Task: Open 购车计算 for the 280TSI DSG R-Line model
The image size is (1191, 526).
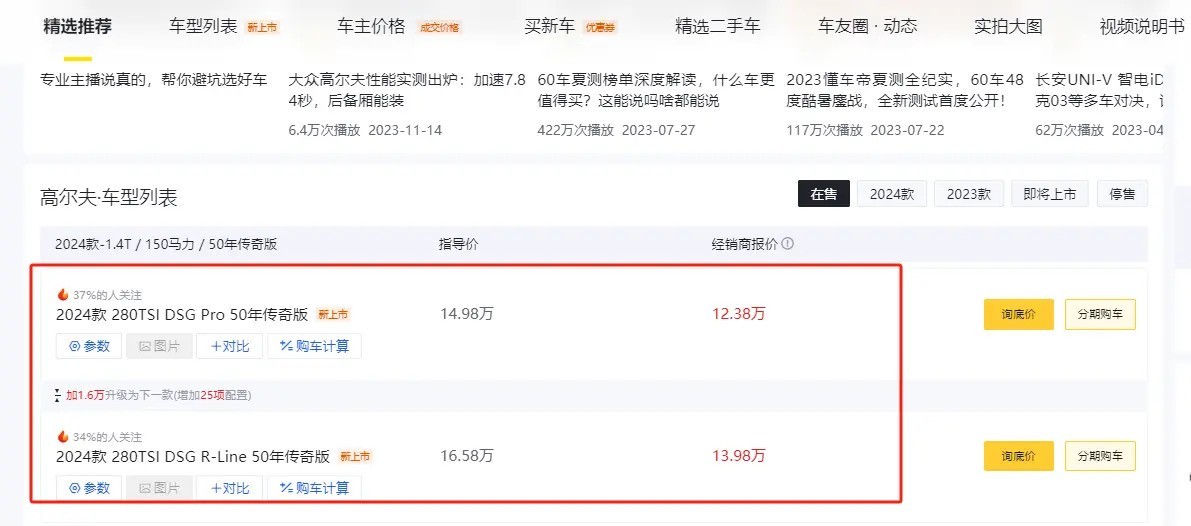Action: [315, 488]
